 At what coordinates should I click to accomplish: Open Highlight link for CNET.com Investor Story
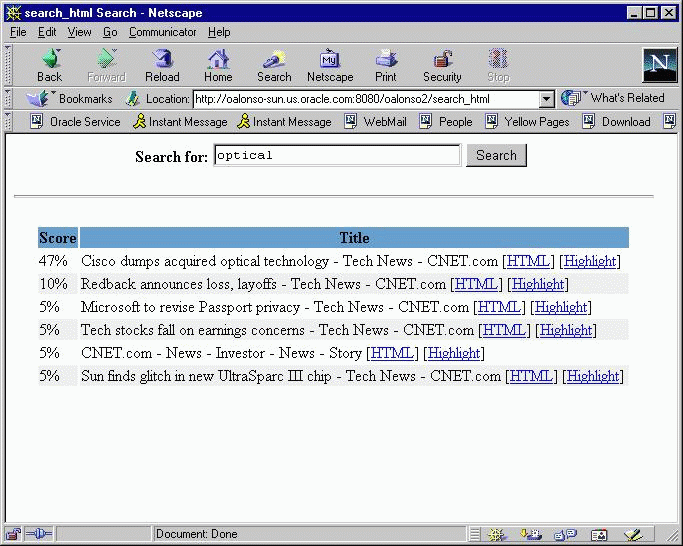tap(454, 353)
